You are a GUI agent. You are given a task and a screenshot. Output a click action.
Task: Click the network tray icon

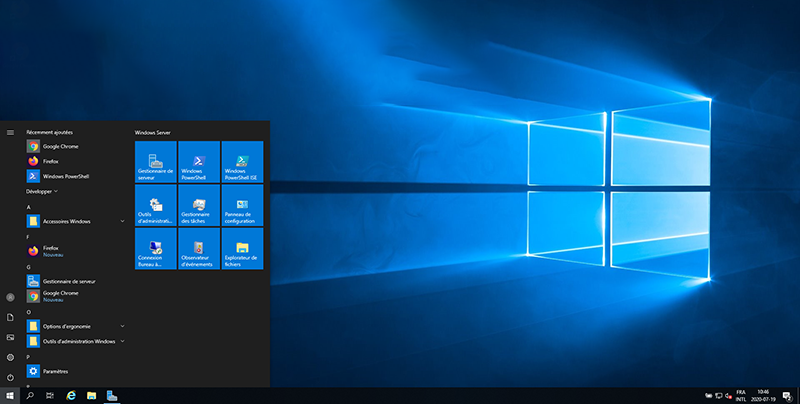click(x=718, y=396)
